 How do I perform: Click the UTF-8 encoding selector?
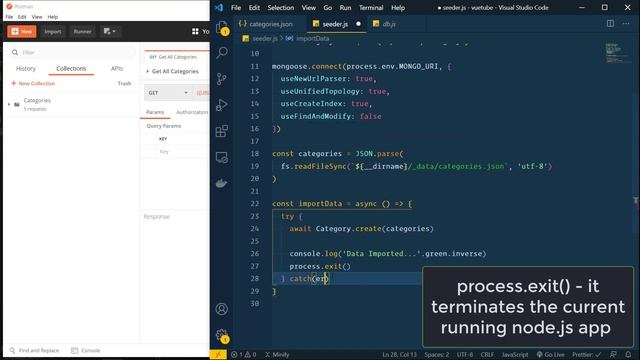pyautogui.click(x=465, y=355)
